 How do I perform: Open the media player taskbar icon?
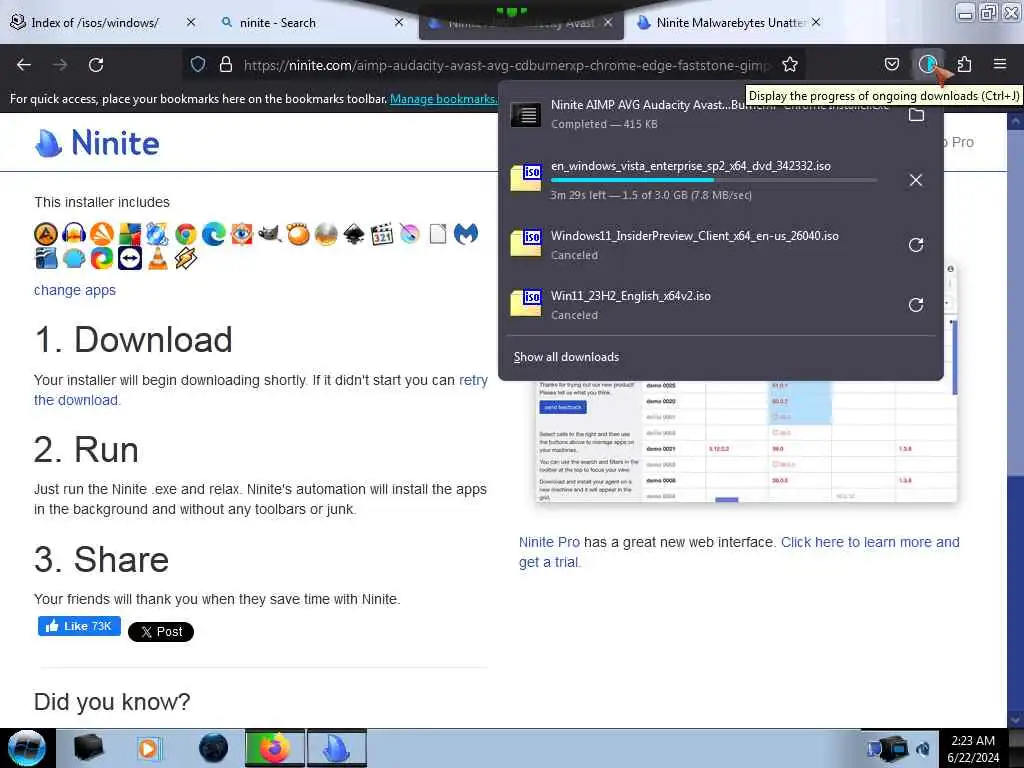149,748
